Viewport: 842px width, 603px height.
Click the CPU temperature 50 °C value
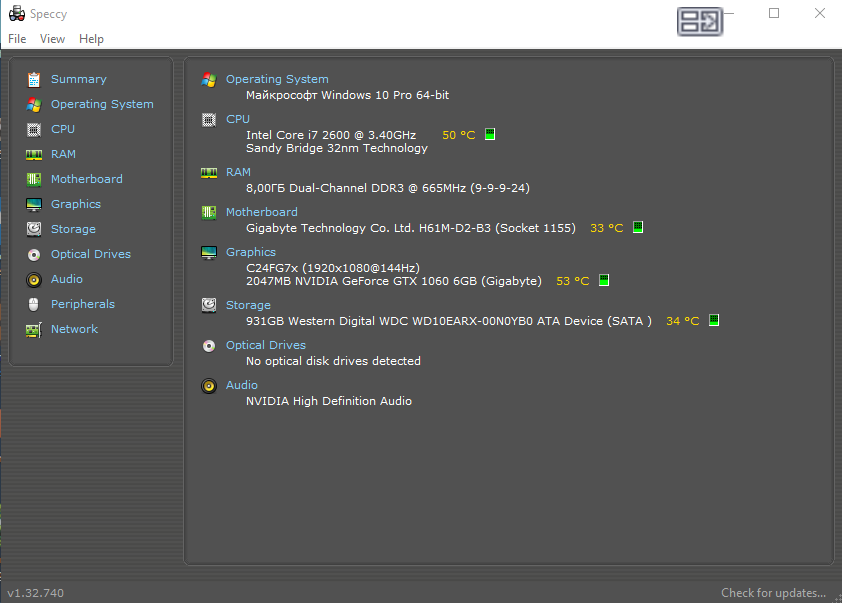[459, 135]
